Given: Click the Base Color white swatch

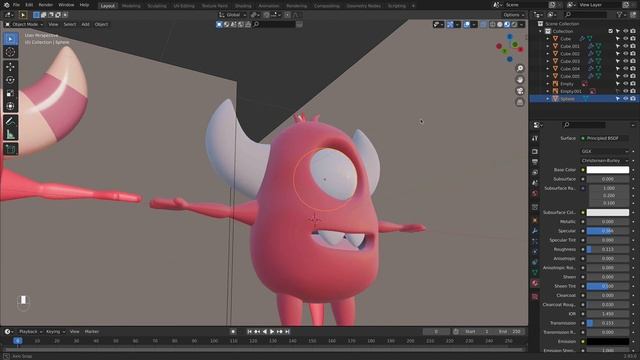Looking at the screenshot, I should [x=608, y=170].
